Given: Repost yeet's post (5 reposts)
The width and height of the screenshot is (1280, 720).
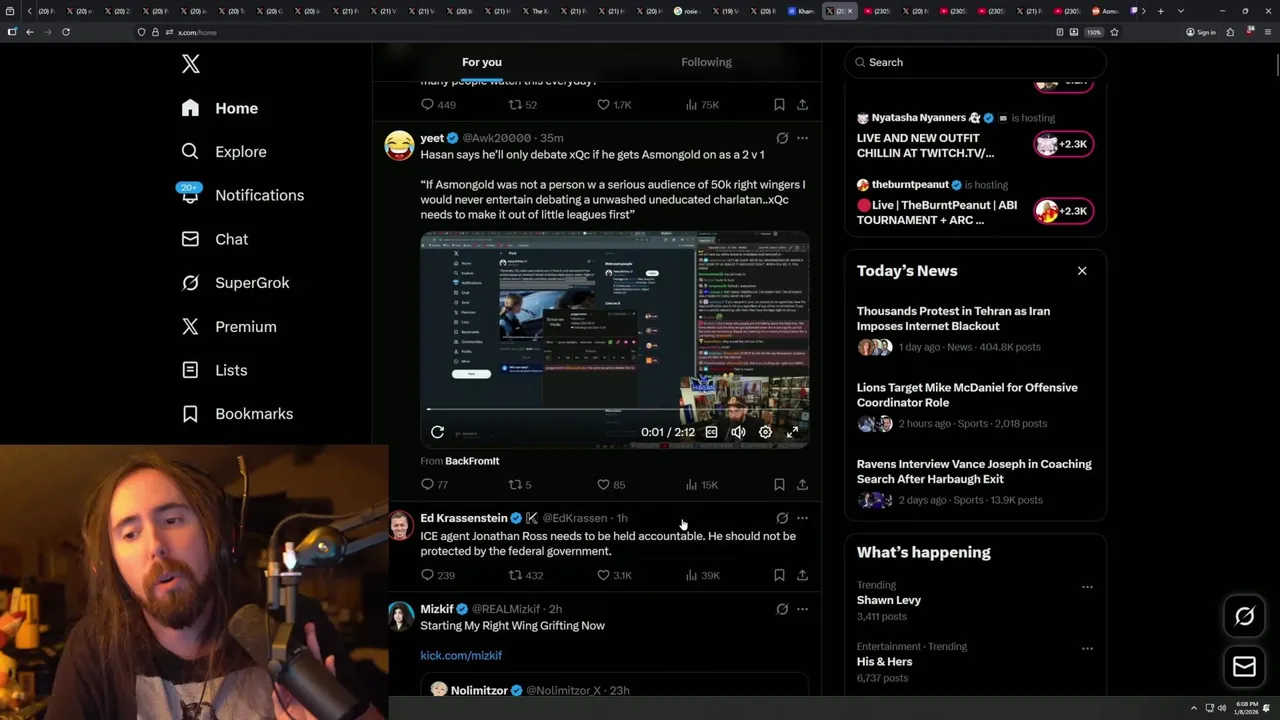Looking at the screenshot, I should [x=520, y=485].
